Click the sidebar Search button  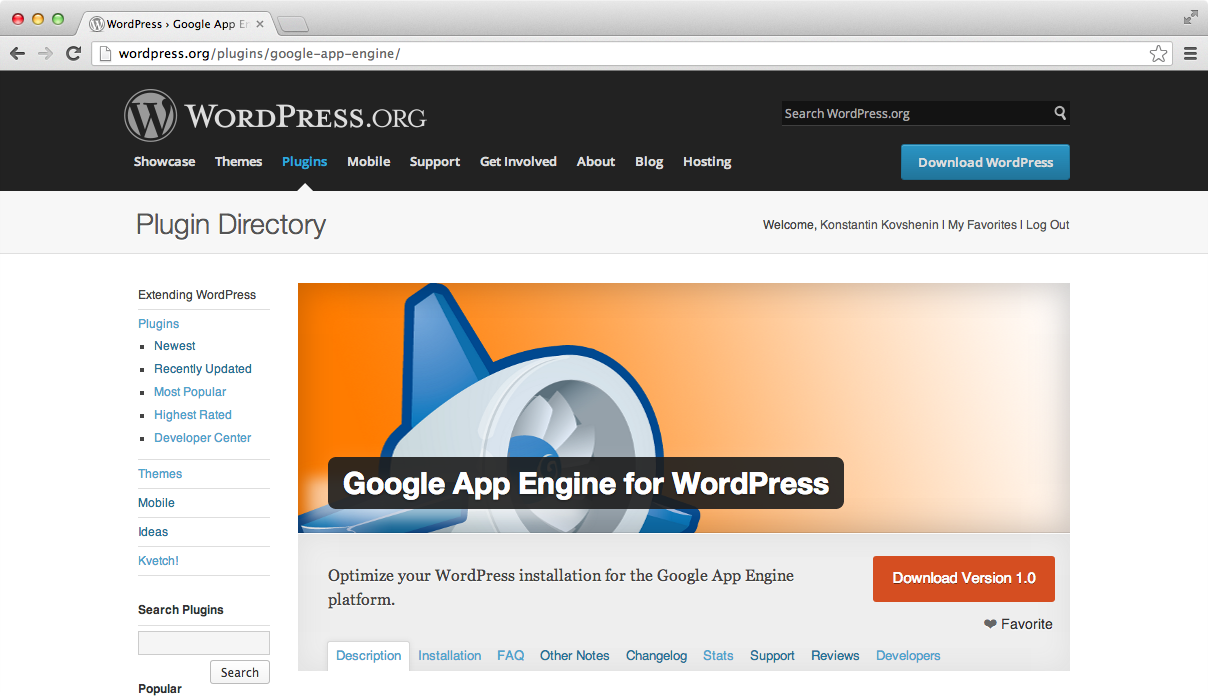pyautogui.click(x=240, y=672)
